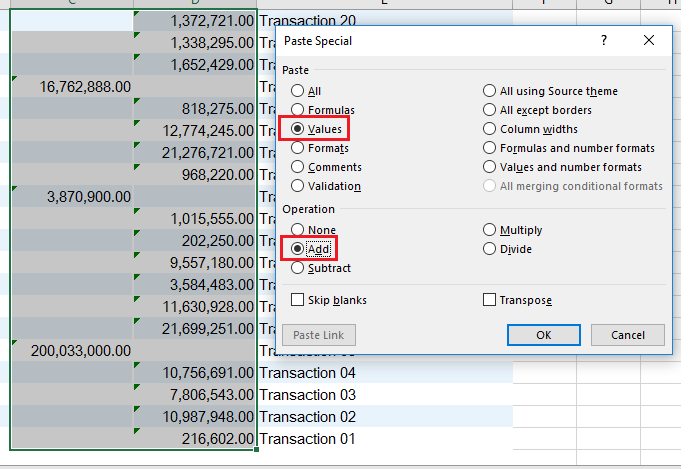Select the All paste radio option
Image resolution: width=700 pixels, height=469 pixels.
point(297,92)
